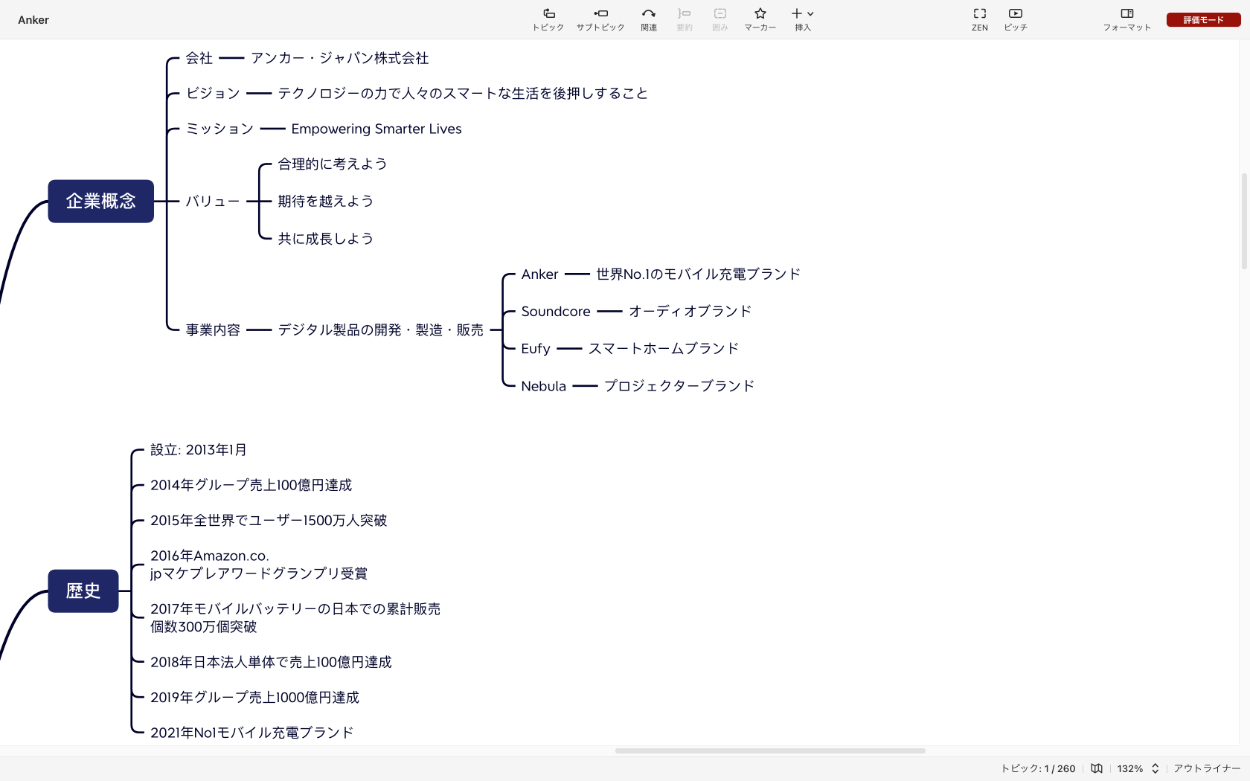Select the 歴史 topic node

click(x=83, y=591)
